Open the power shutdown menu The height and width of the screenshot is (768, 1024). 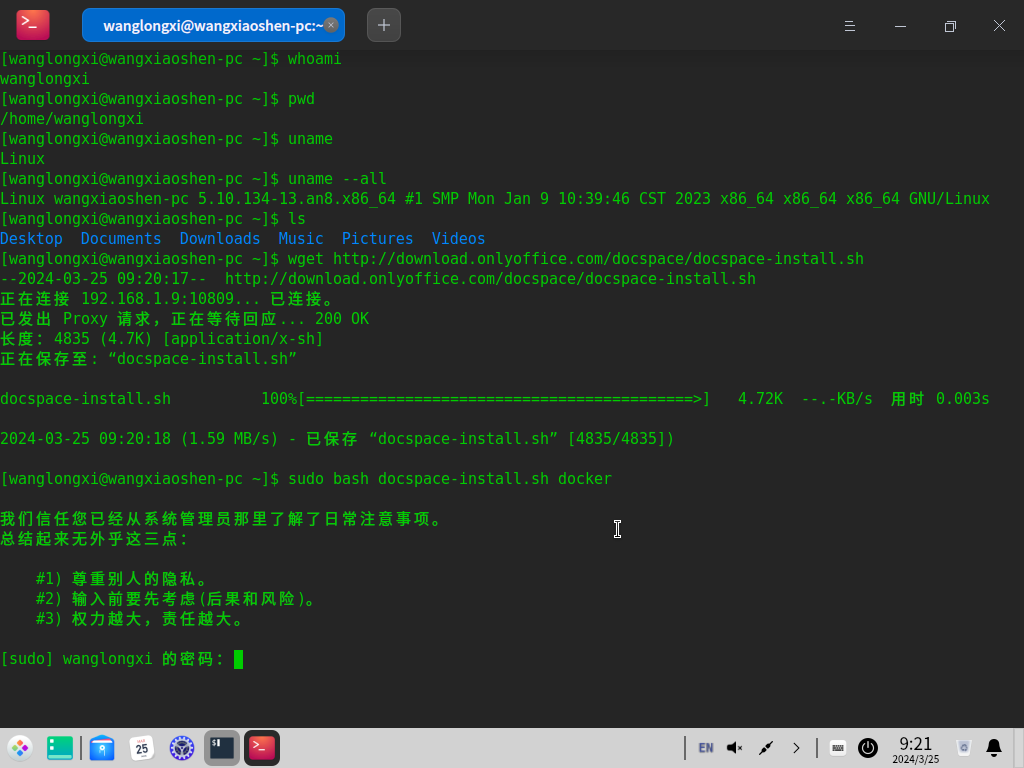868,747
